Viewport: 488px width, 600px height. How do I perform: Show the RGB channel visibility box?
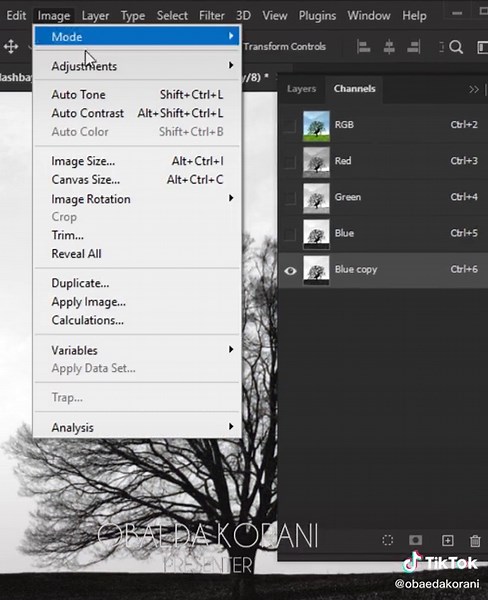290,126
